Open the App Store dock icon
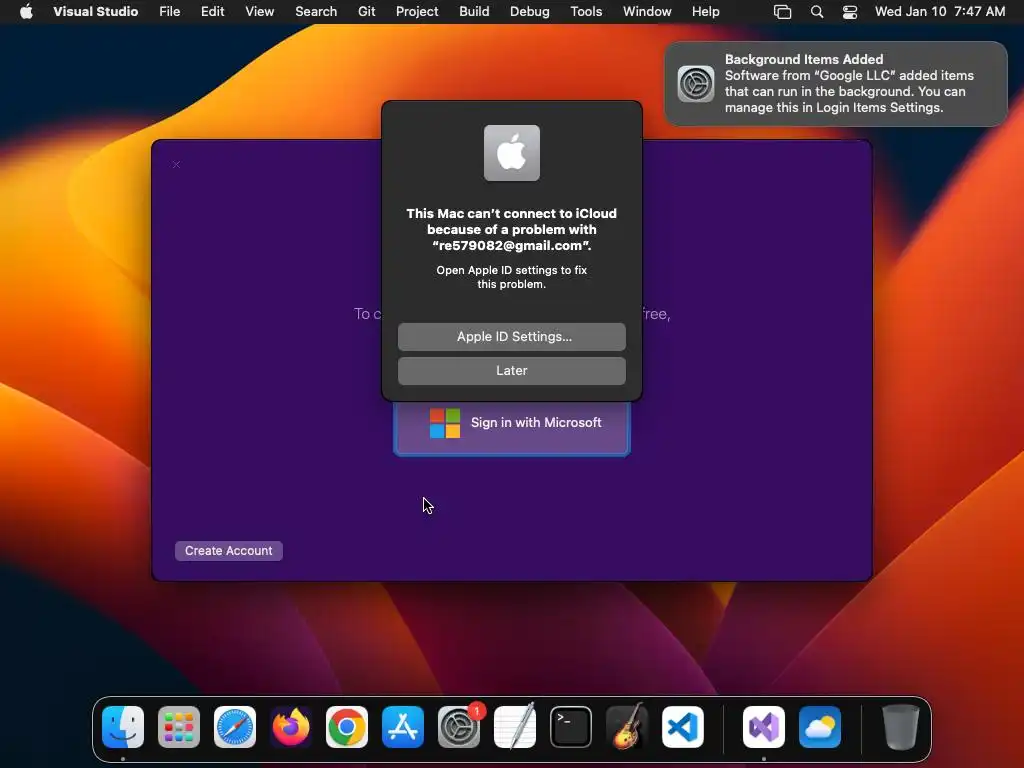1024x768 pixels. (x=403, y=727)
